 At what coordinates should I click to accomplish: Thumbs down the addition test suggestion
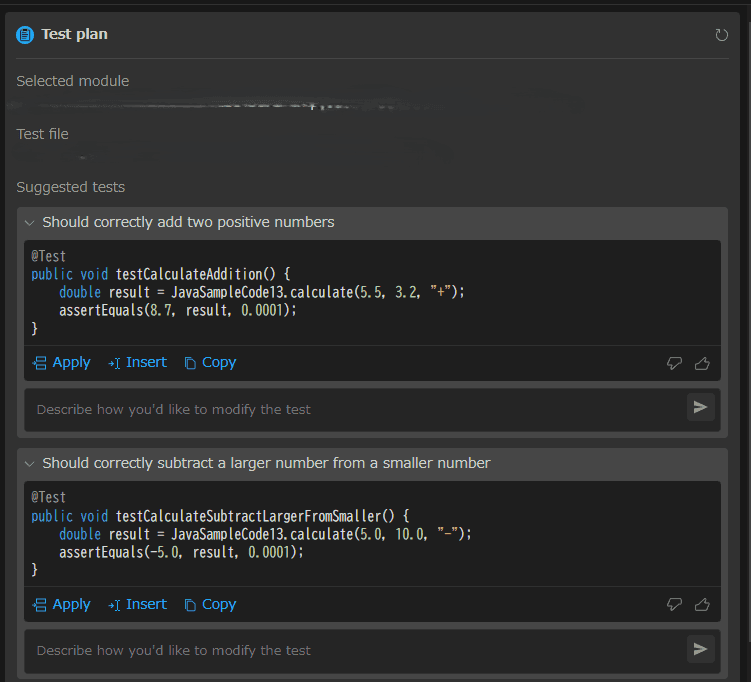click(x=674, y=364)
